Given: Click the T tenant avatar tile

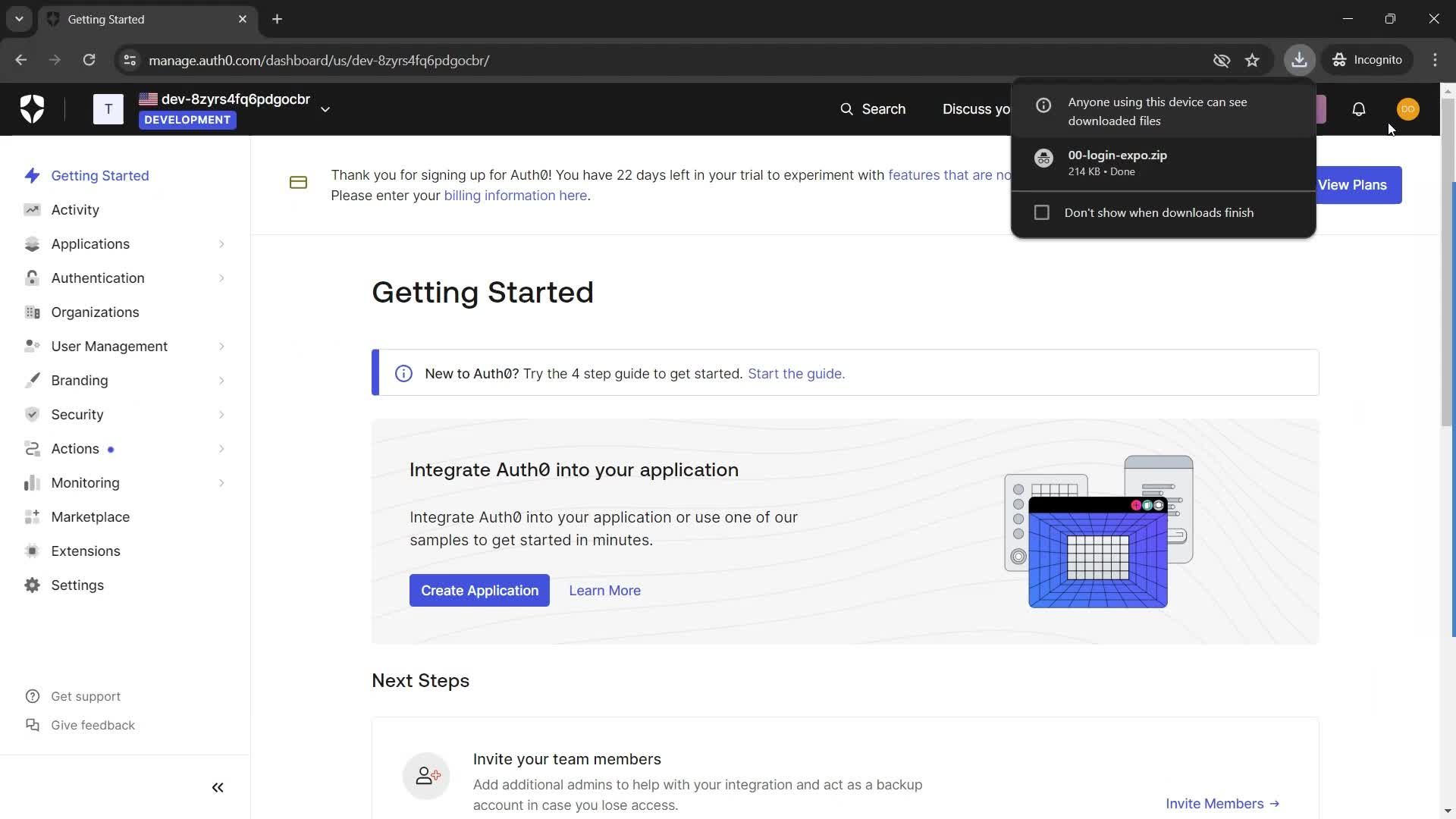Looking at the screenshot, I should tap(108, 109).
